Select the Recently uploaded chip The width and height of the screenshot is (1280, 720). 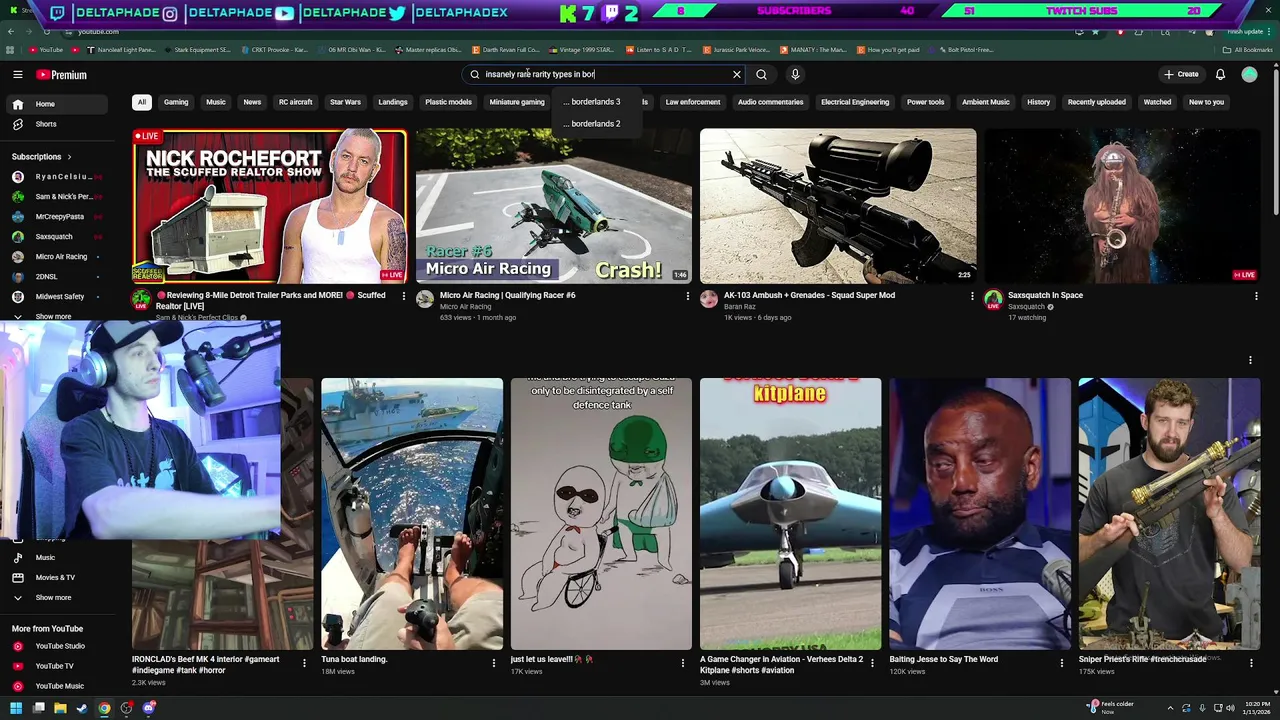(x=1096, y=102)
